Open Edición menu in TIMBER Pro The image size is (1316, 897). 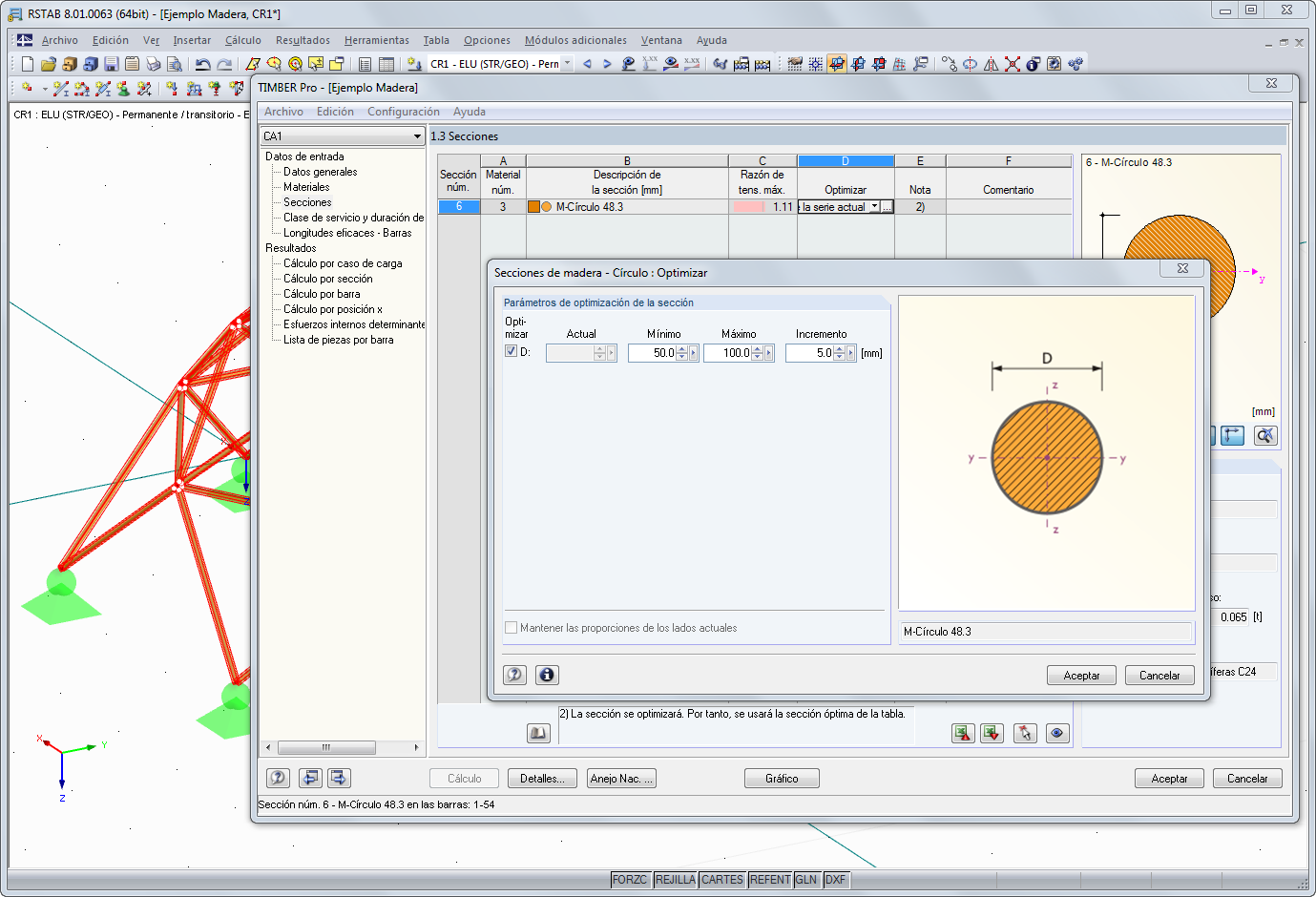point(335,112)
